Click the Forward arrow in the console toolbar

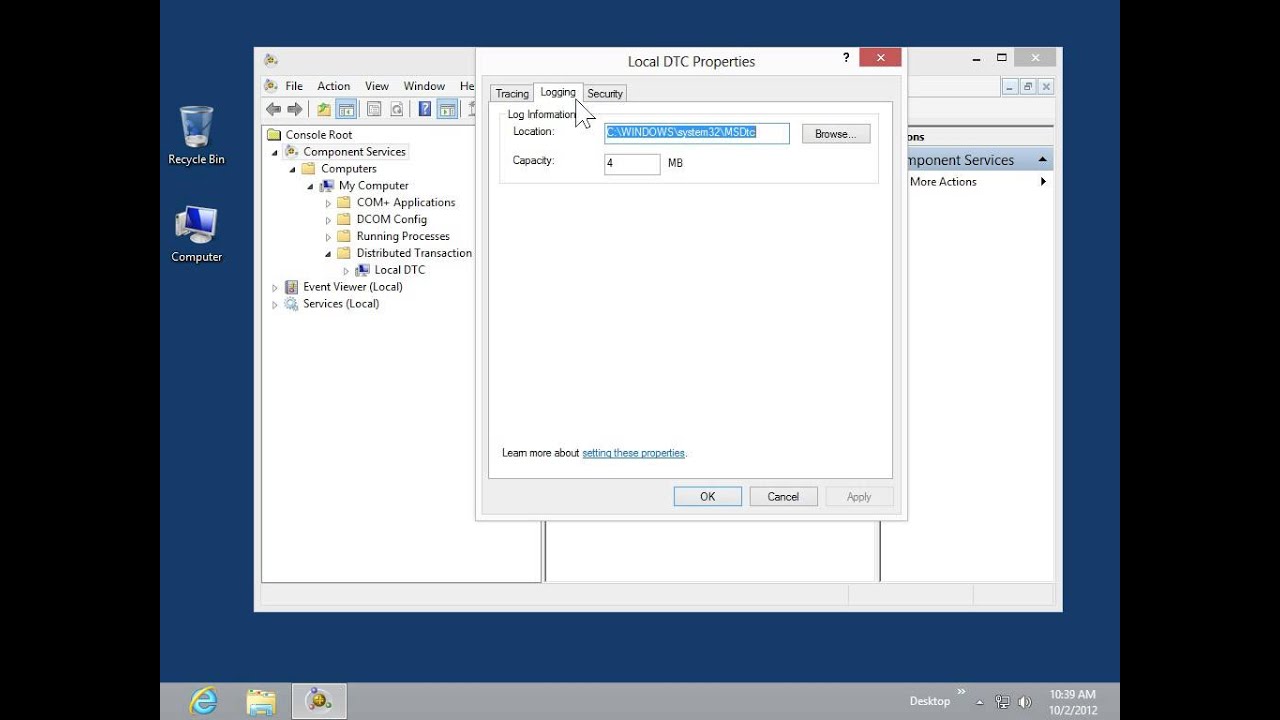[295, 109]
